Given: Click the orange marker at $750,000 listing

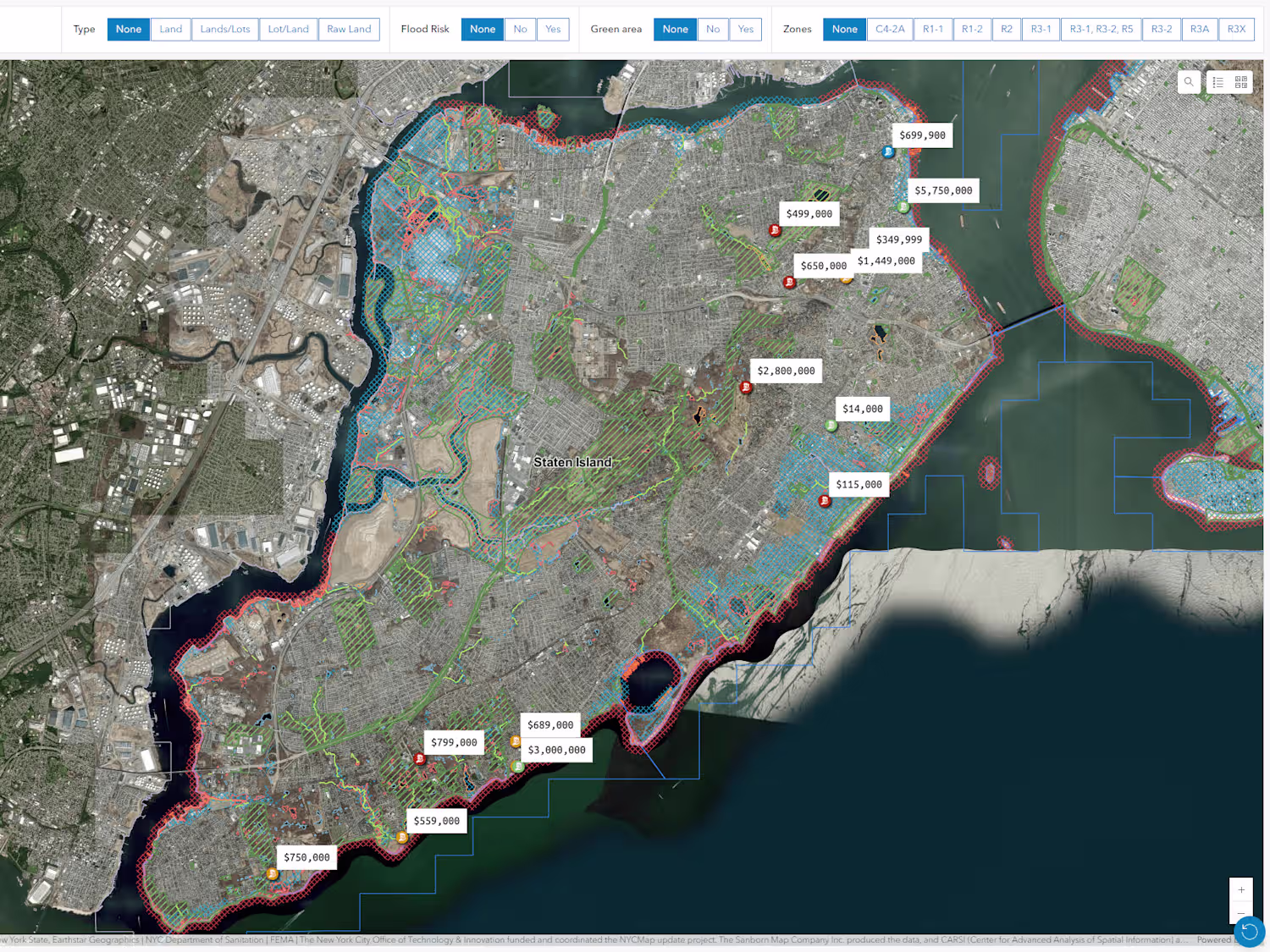Looking at the screenshot, I should [273, 874].
